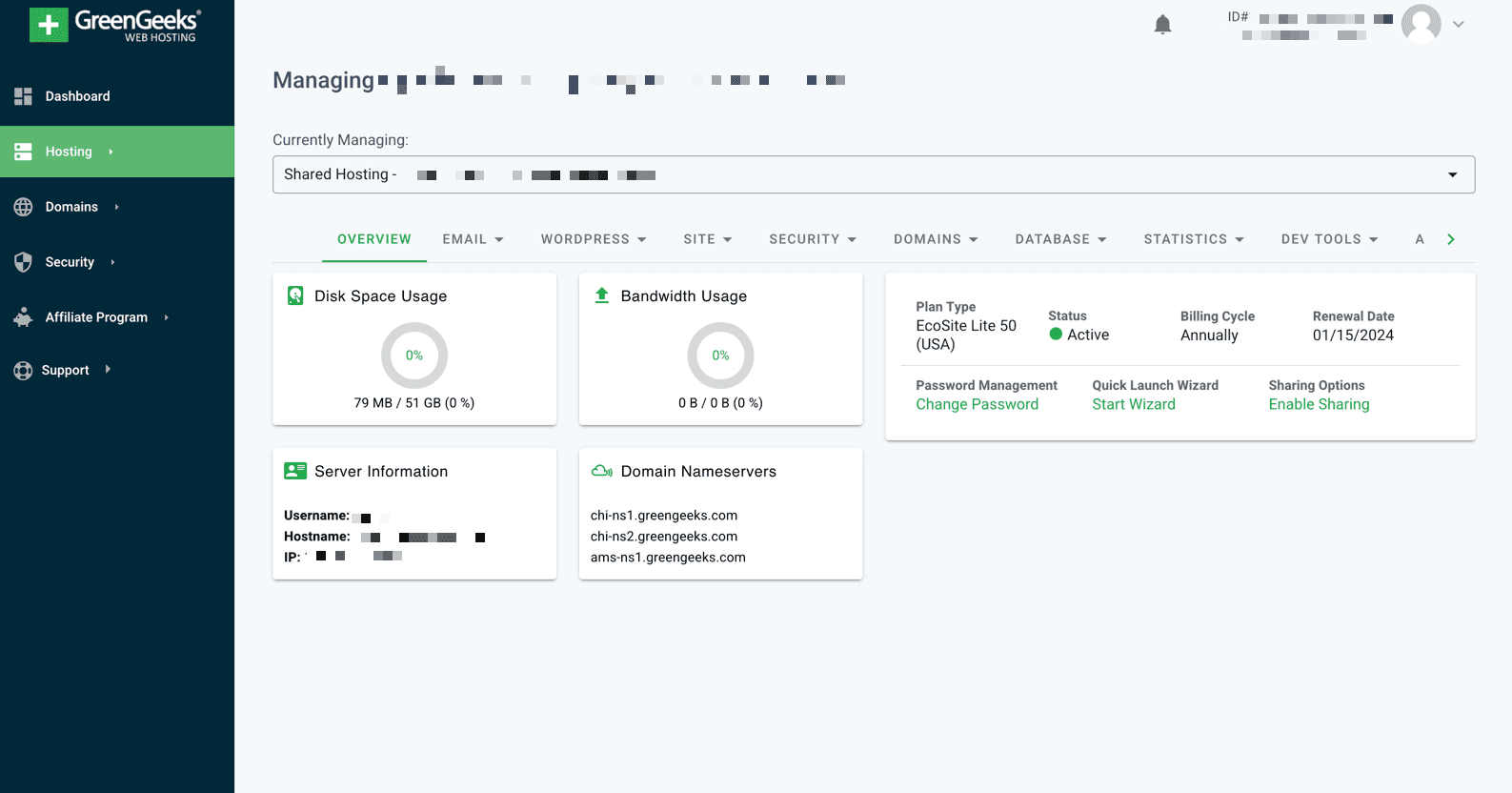Image resolution: width=1512 pixels, height=793 pixels.
Task: Open Domains menu in sidebar
Action: point(117,207)
